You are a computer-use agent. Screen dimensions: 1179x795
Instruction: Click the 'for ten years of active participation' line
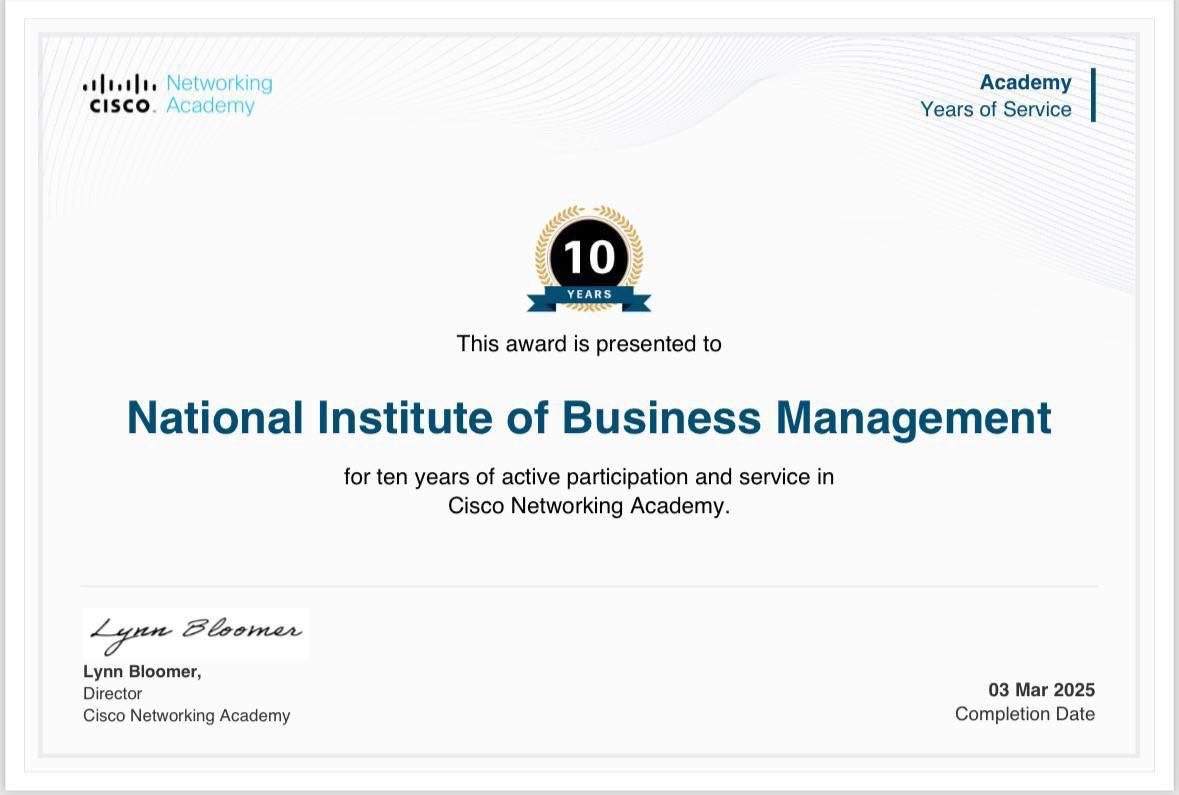[x=589, y=477]
